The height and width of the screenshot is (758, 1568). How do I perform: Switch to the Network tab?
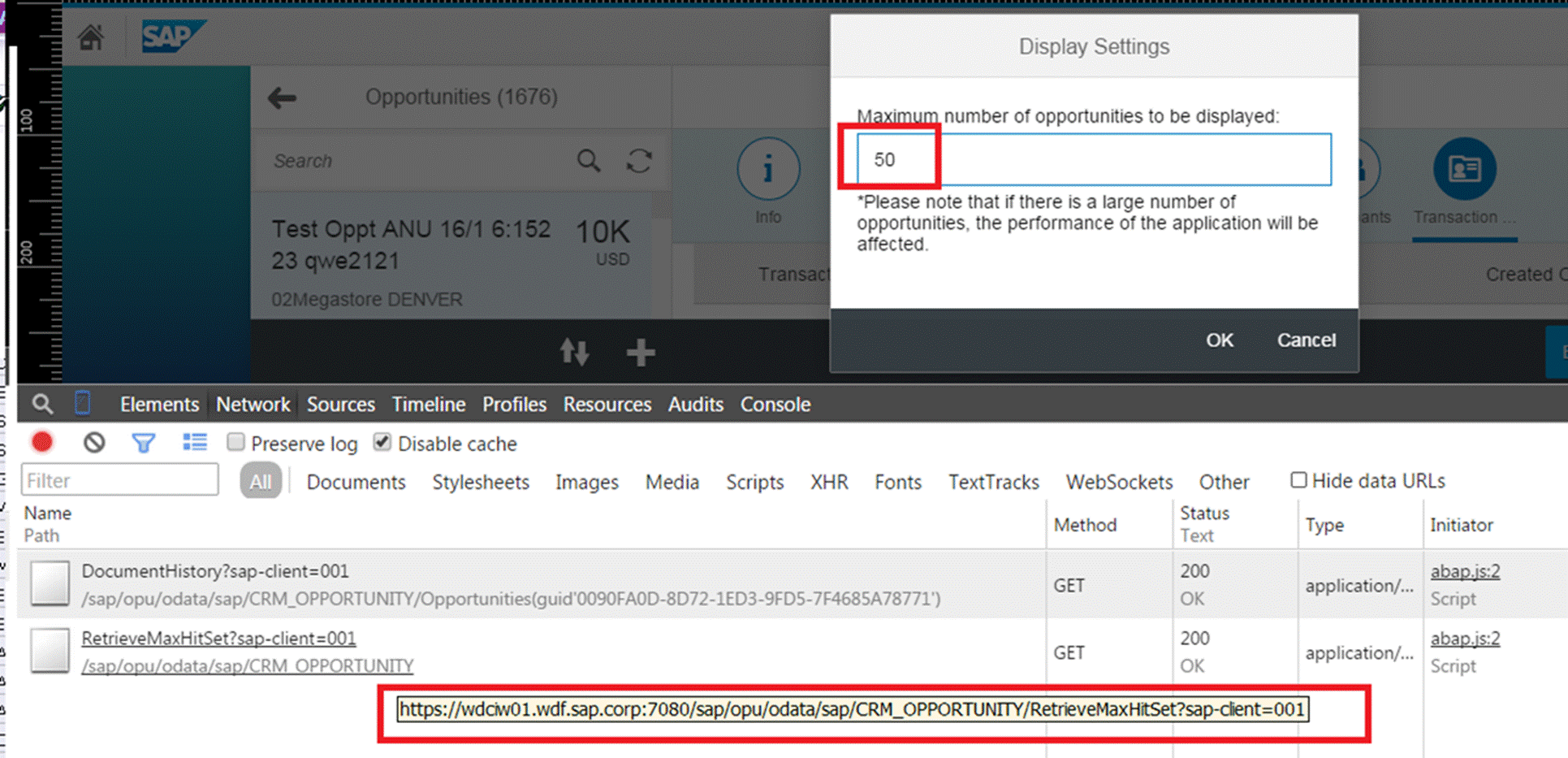pos(253,404)
